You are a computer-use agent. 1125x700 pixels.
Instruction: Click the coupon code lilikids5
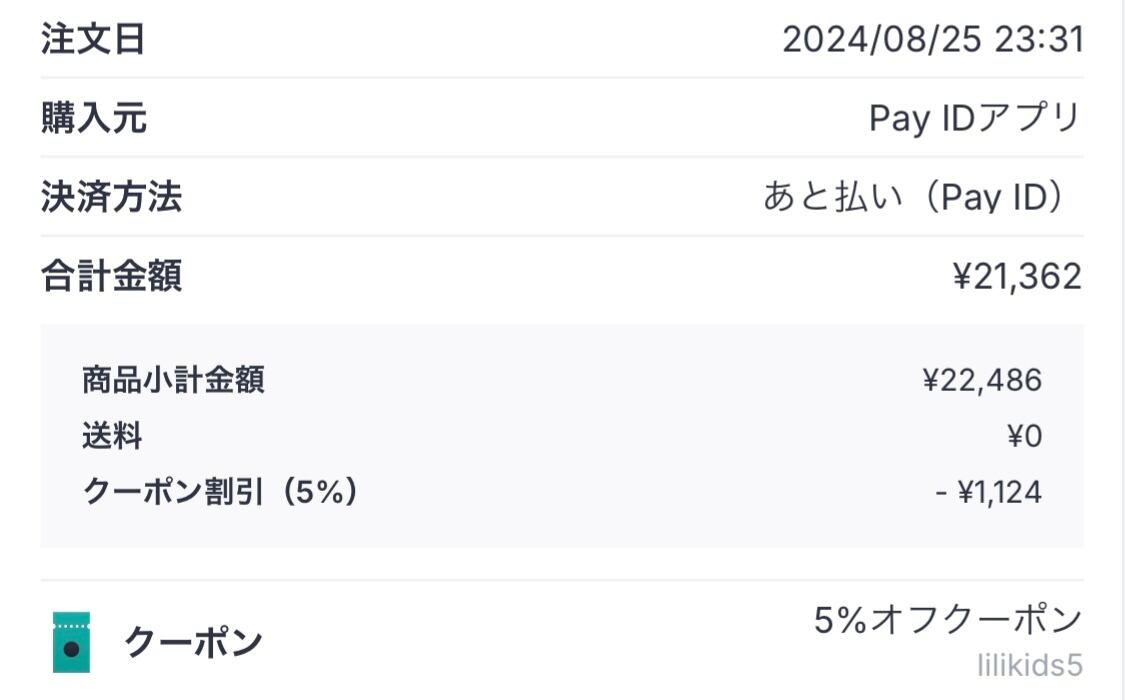pyautogui.click(x=1029, y=666)
